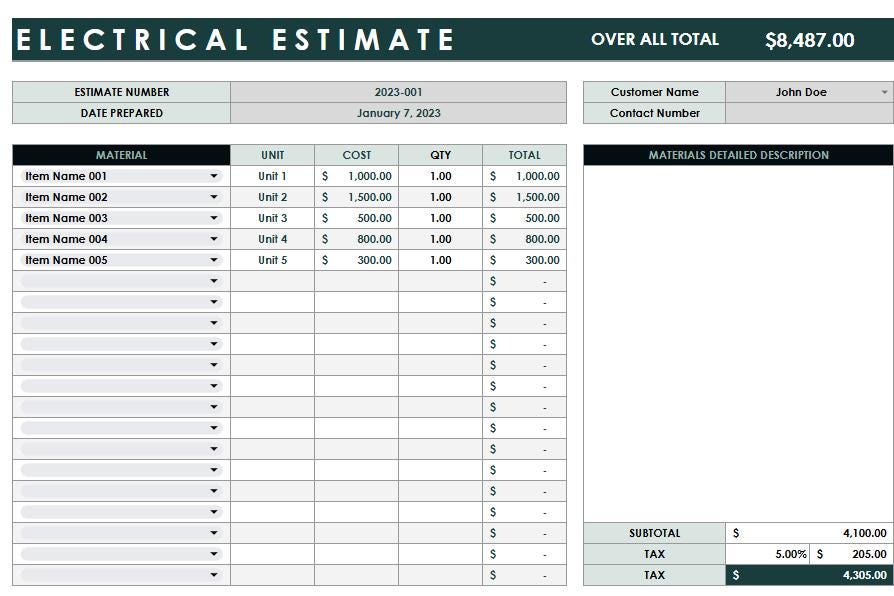894x596 pixels.
Task: Click the date prepared January 7, 2023
Action: pyautogui.click(x=399, y=113)
